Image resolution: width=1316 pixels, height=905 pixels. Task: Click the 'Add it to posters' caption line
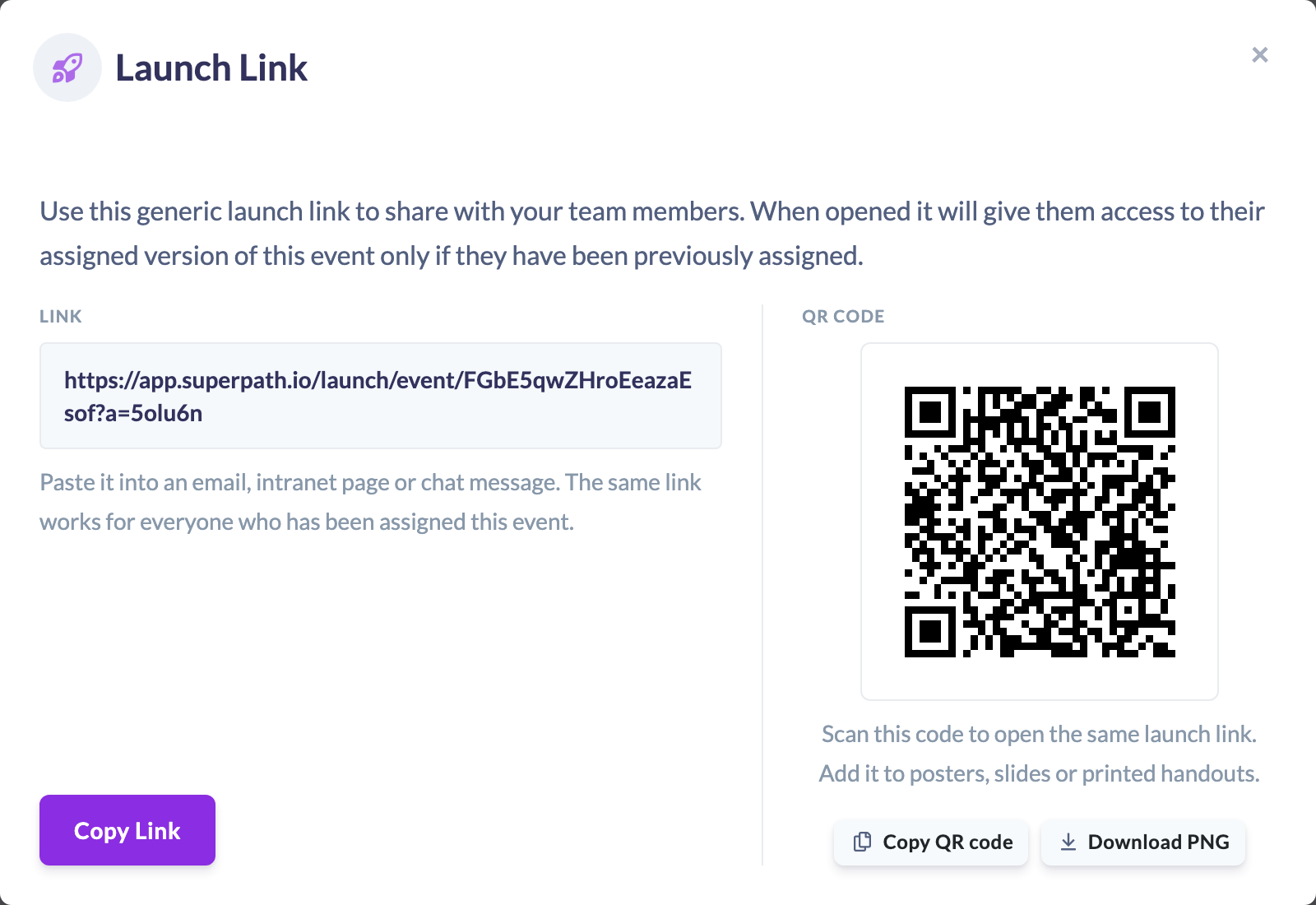click(1039, 773)
